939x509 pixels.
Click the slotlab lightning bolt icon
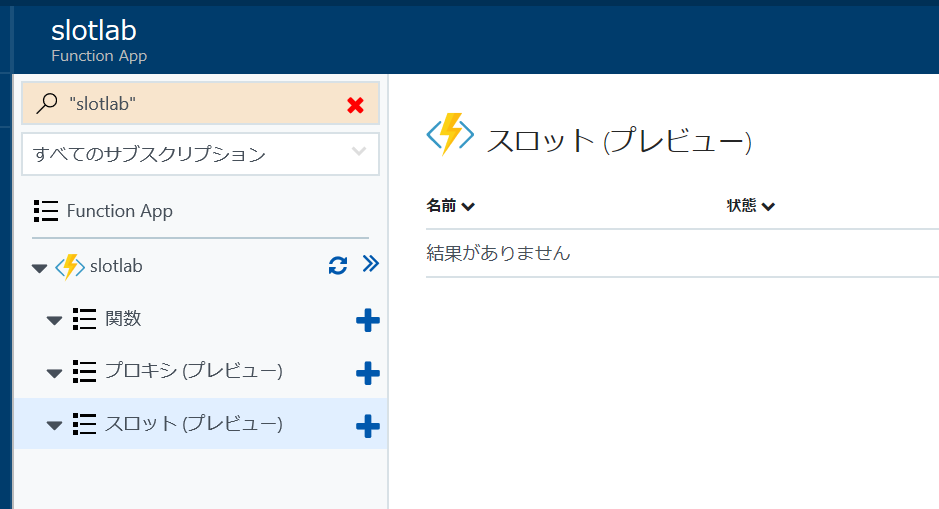pos(70,266)
